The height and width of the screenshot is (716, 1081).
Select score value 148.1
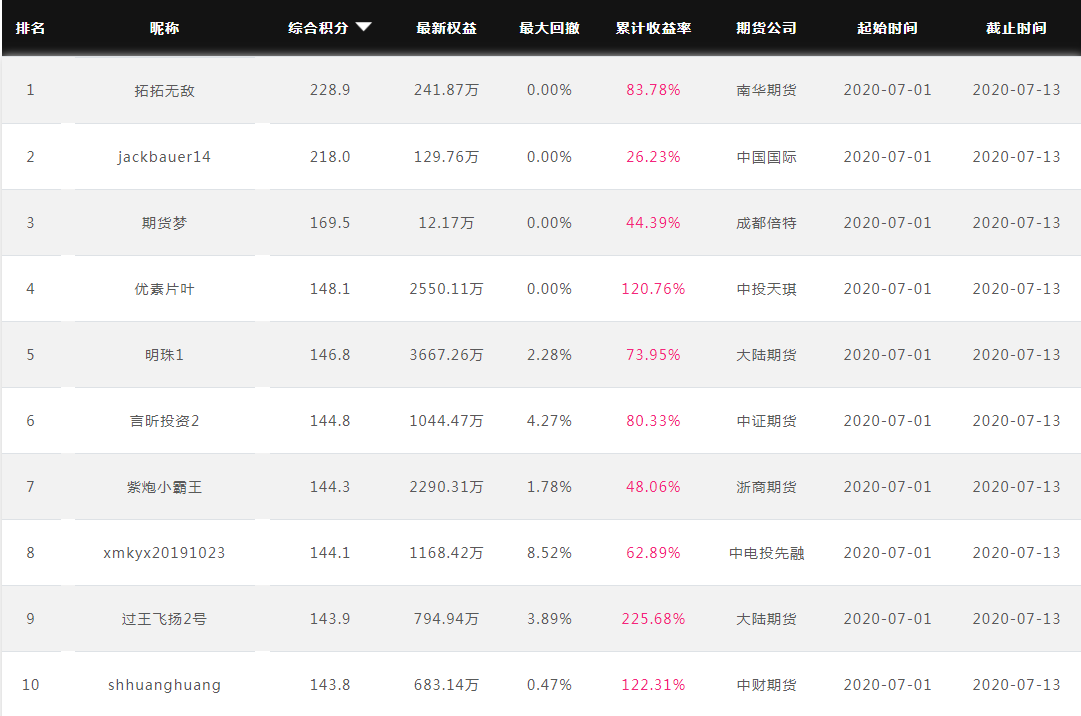tap(330, 289)
